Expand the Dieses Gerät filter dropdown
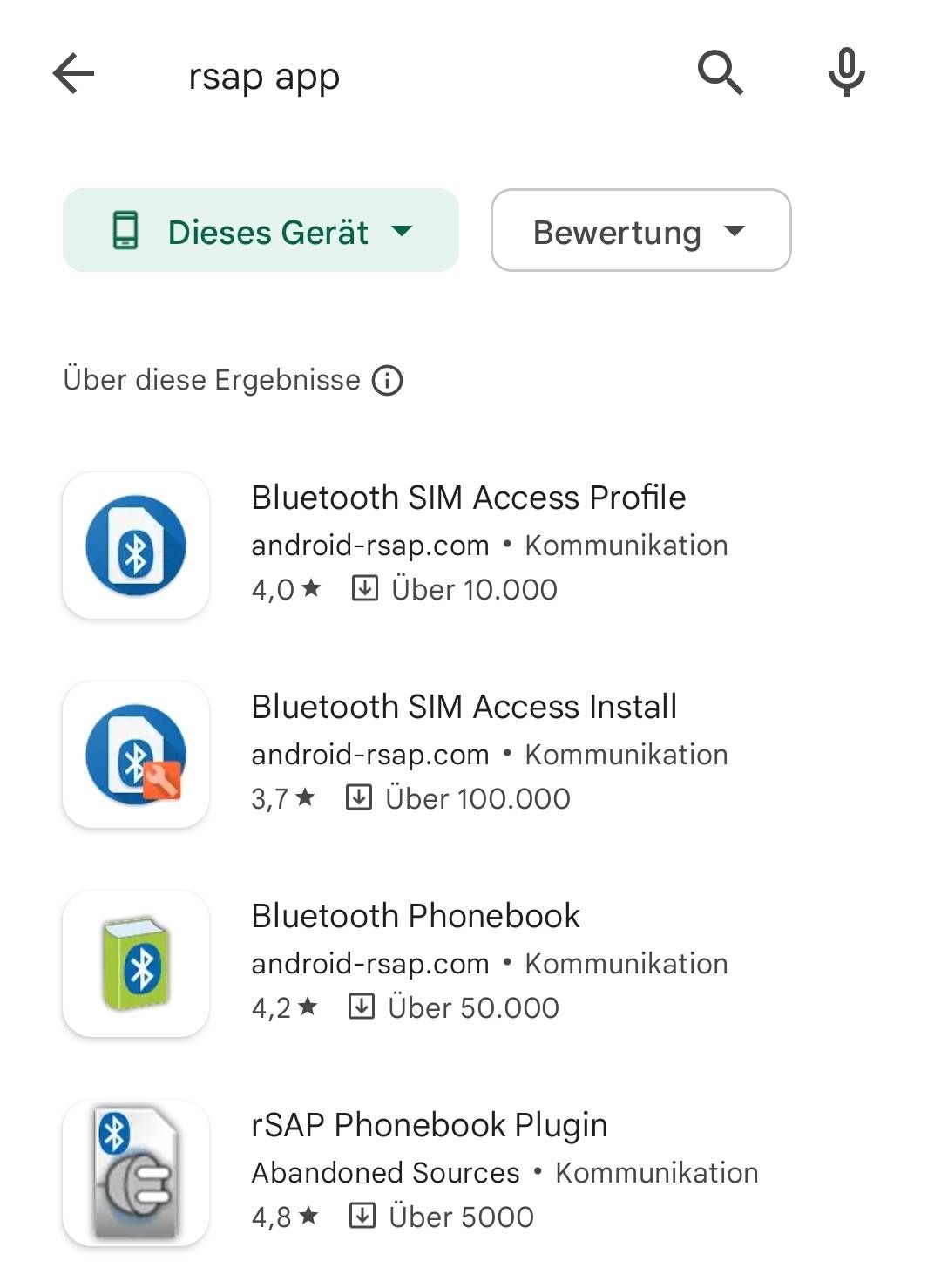Viewport: 941px width, 1288px height. click(x=261, y=231)
